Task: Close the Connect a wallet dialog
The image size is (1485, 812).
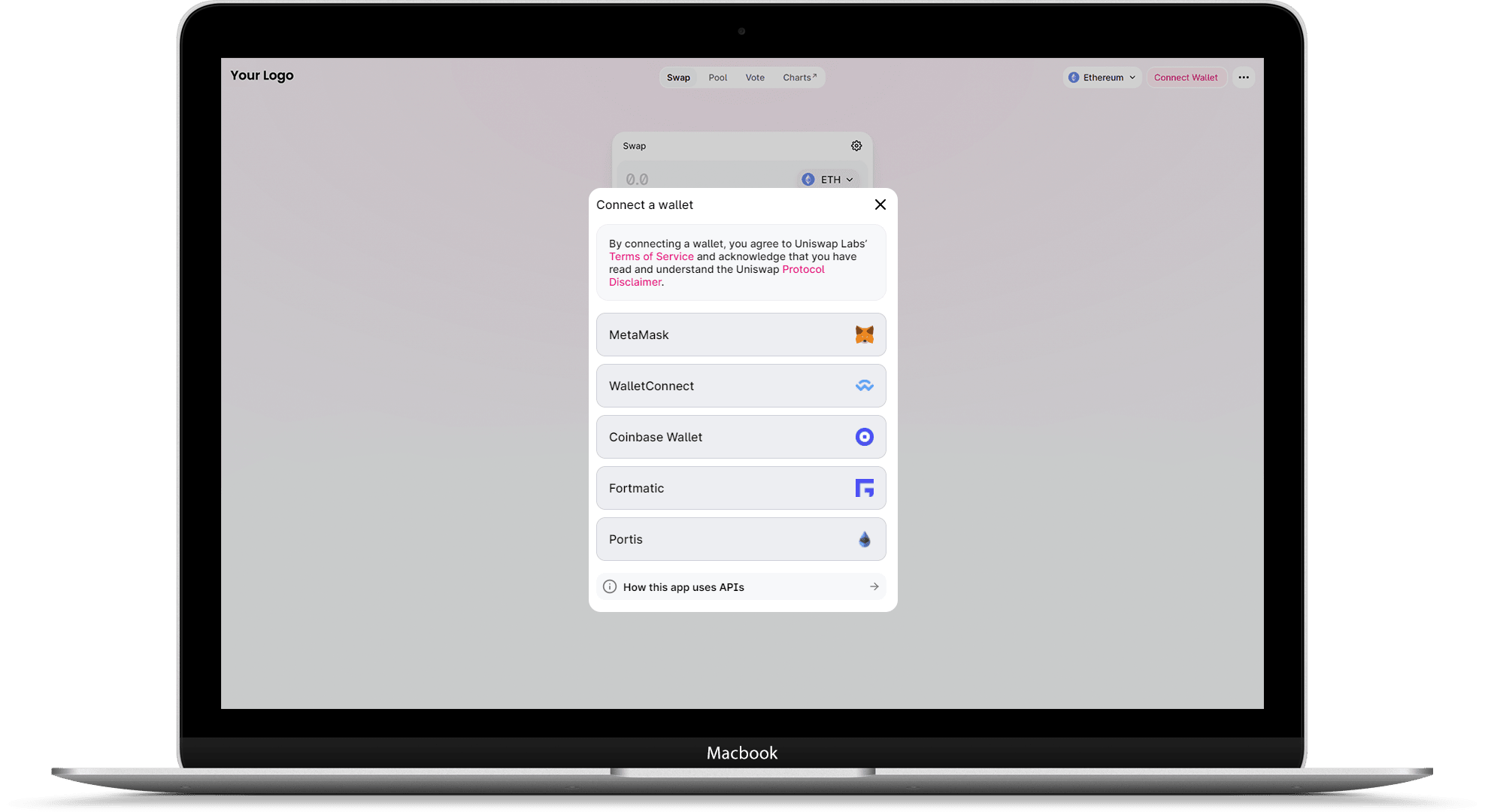Action: point(880,204)
